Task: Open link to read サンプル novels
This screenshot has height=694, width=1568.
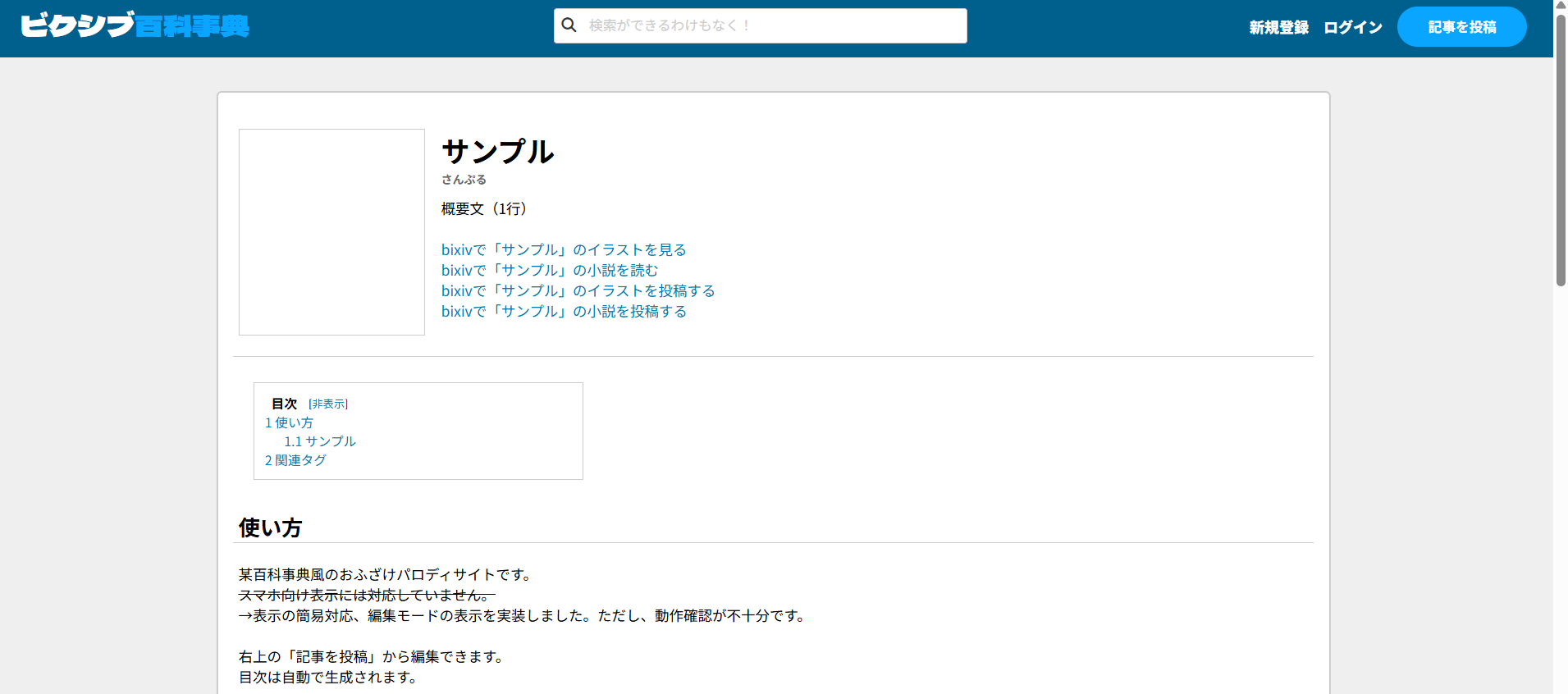Action: coord(549,271)
